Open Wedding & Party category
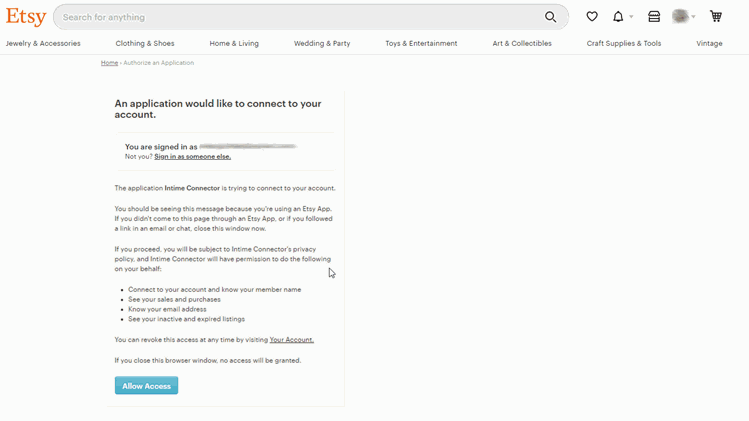This screenshot has height=421, width=749. pyautogui.click(x=322, y=44)
